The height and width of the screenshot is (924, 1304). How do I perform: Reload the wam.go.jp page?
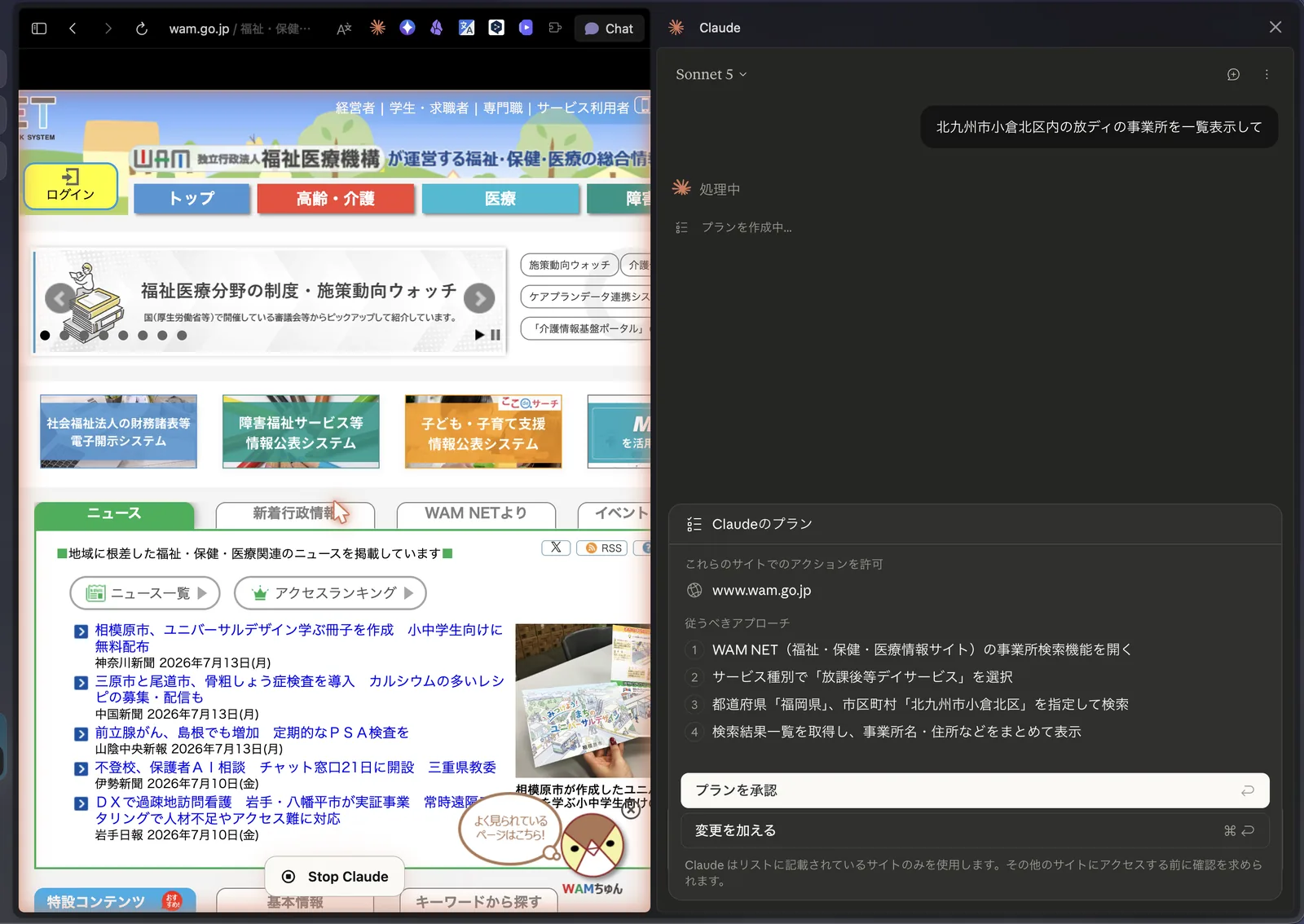click(142, 29)
